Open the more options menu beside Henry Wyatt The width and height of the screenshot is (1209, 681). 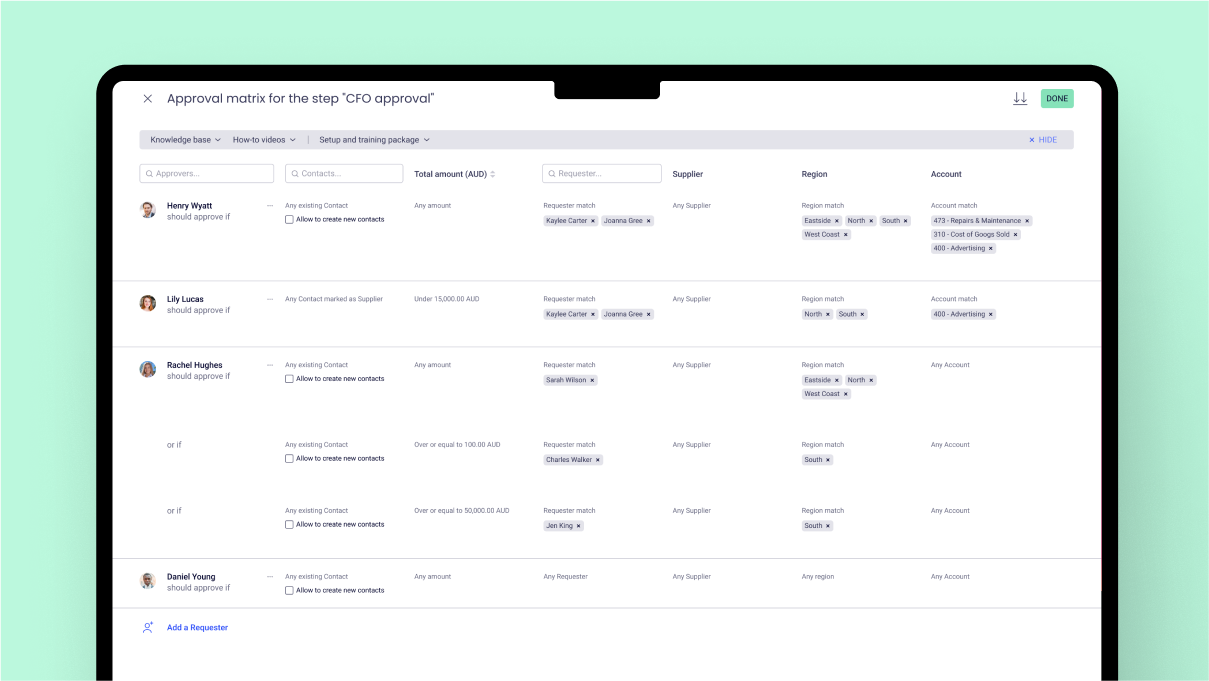[x=268, y=206]
